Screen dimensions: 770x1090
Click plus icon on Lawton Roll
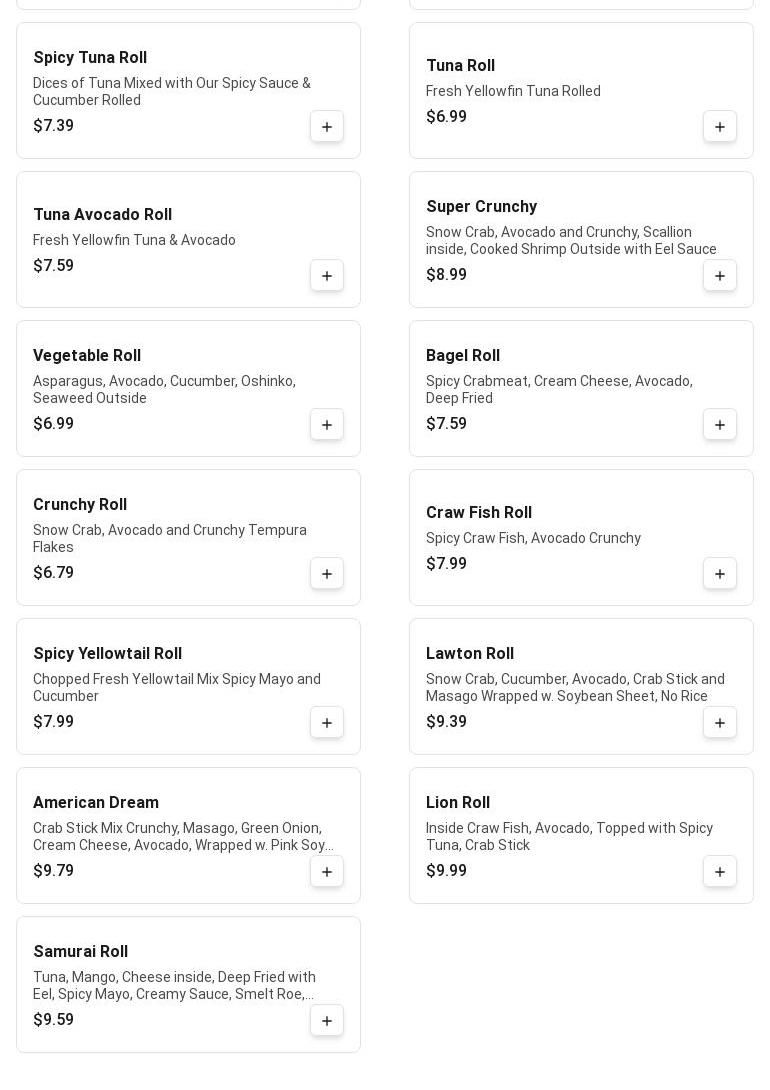click(x=720, y=723)
